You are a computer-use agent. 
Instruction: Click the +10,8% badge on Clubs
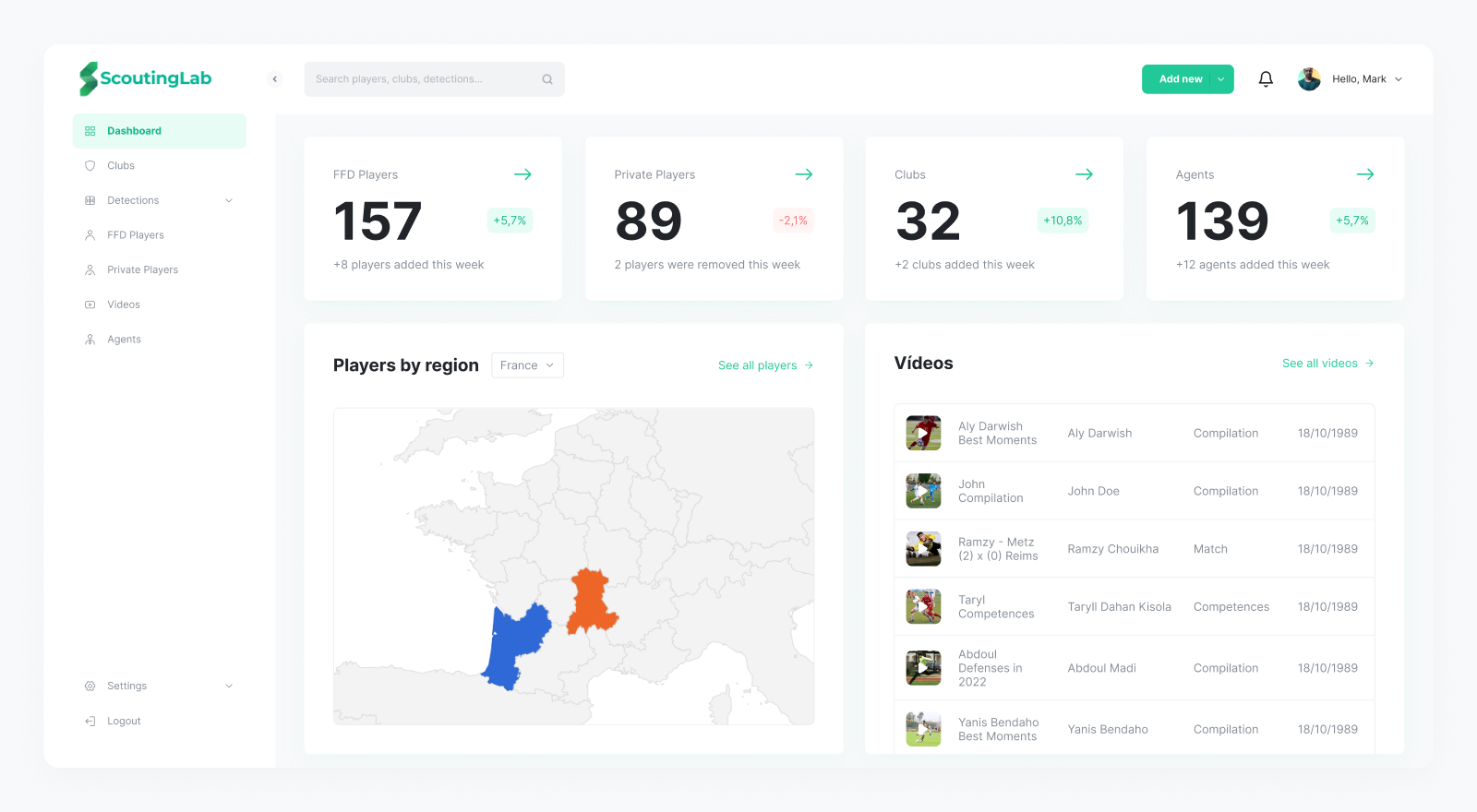(x=1063, y=221)
